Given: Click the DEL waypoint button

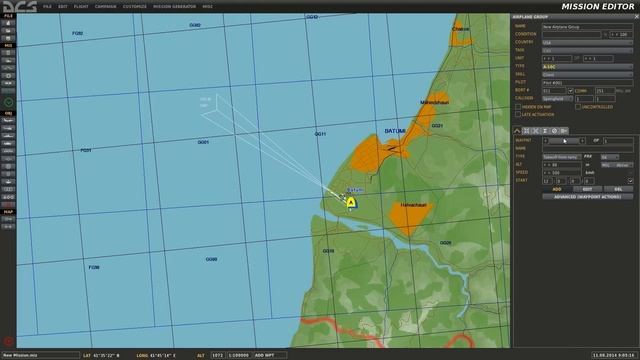Looking at the screenshot, I should pyautogui.click(x=618, y=189).
